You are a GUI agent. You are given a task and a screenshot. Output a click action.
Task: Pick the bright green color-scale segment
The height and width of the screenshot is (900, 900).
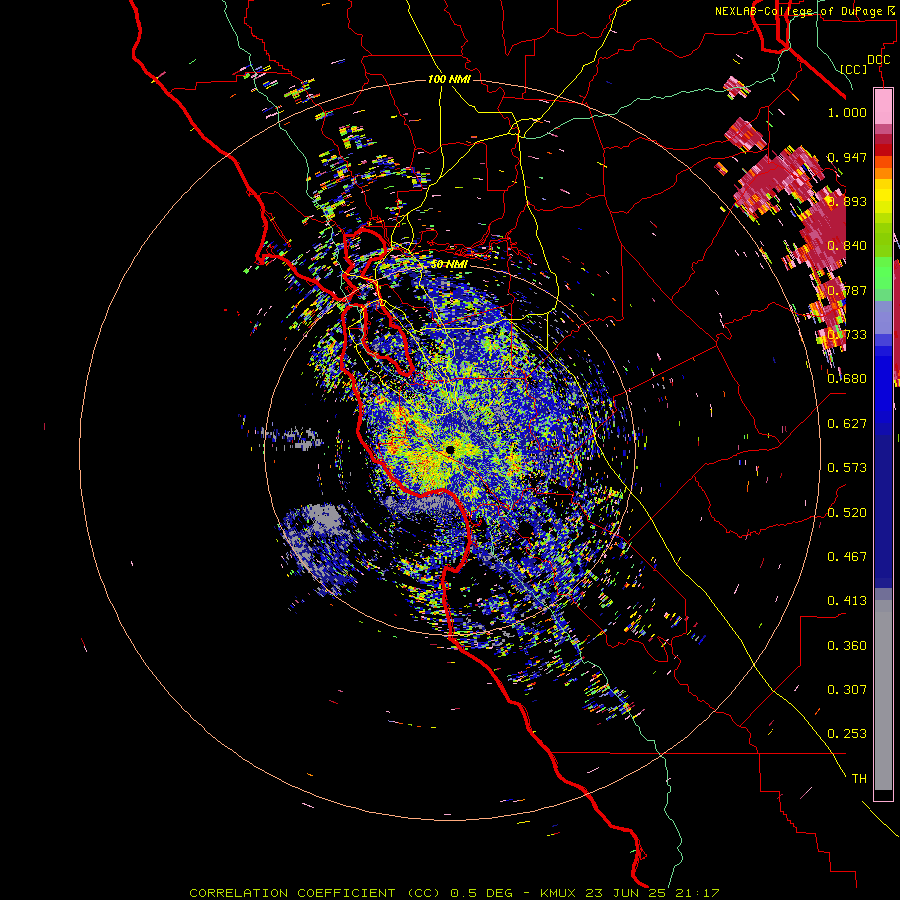tap(883, 273)
